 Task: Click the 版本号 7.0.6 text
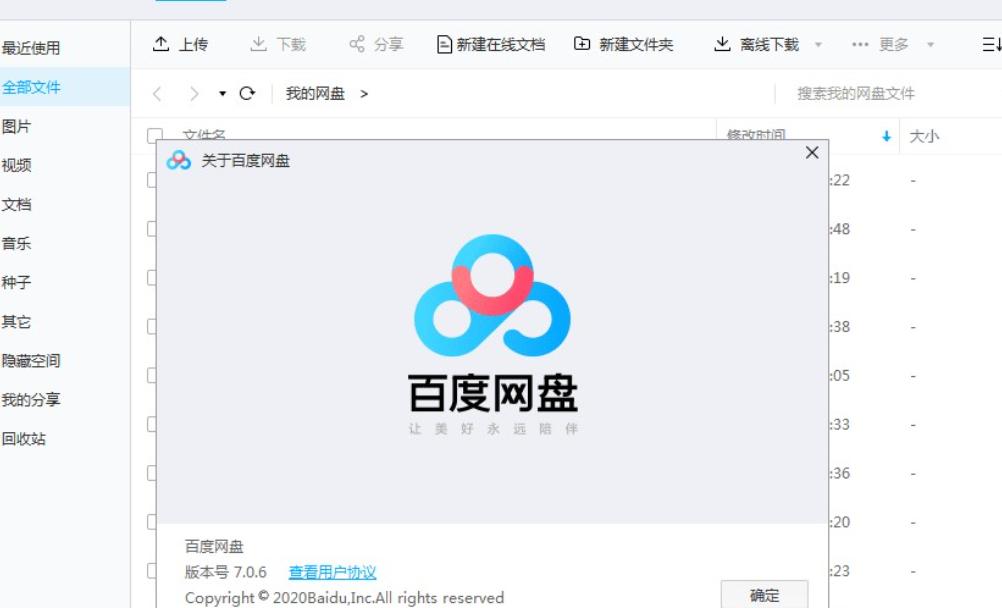tap(226, 572)
